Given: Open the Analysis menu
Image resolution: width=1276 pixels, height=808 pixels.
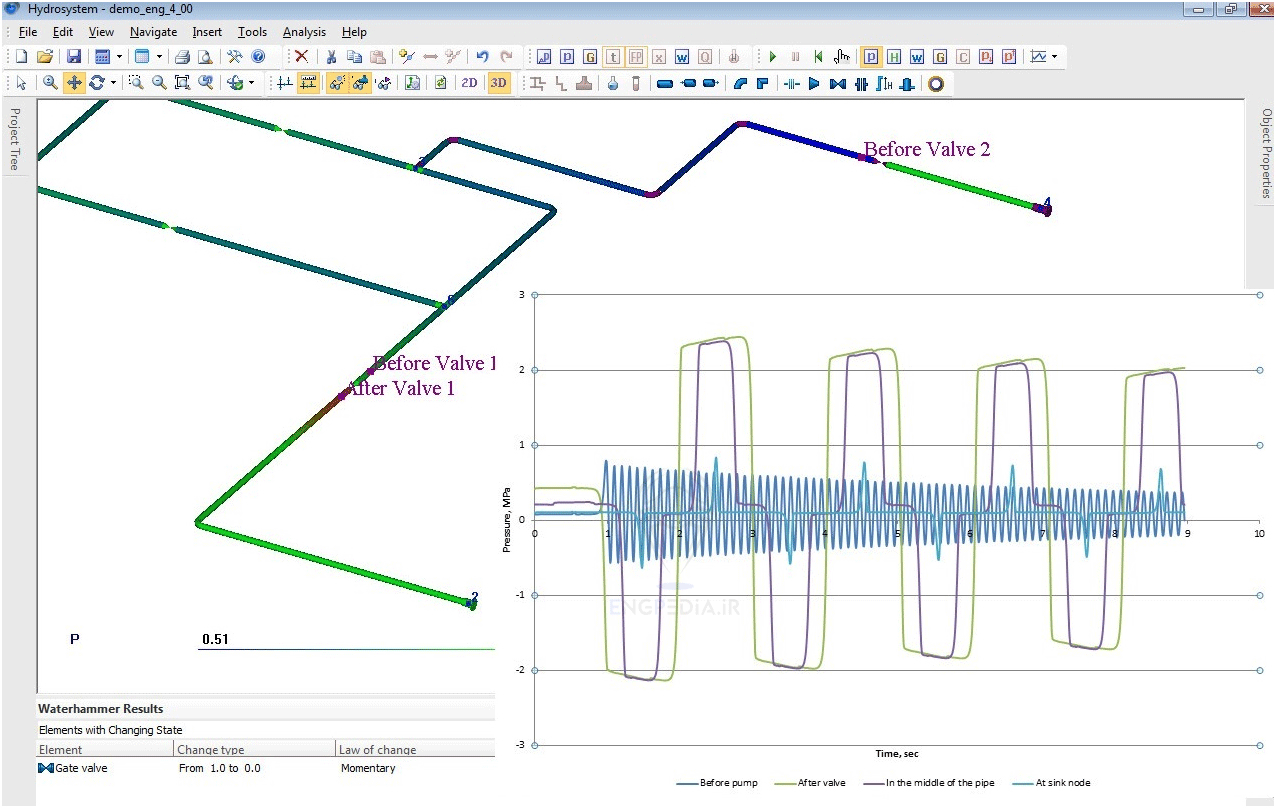Looking at the screenshot, I should [x=304, y=31].
